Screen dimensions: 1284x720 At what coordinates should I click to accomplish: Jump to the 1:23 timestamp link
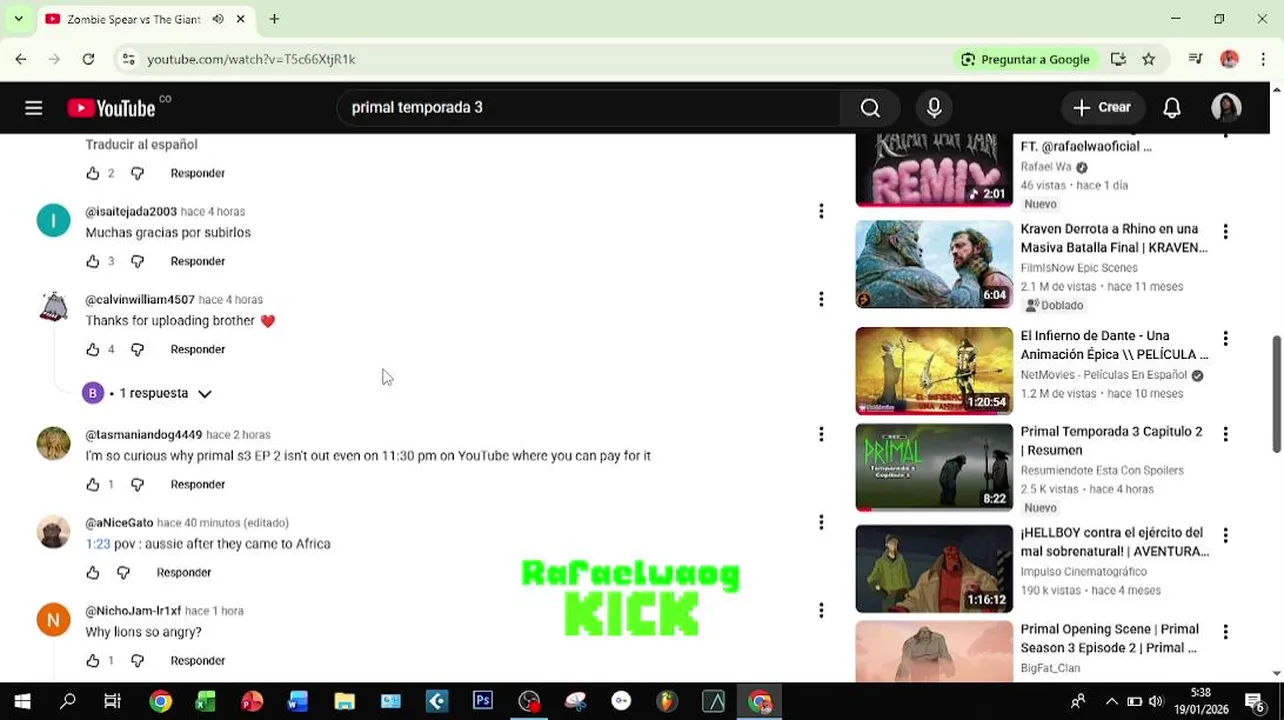point(98,544)
